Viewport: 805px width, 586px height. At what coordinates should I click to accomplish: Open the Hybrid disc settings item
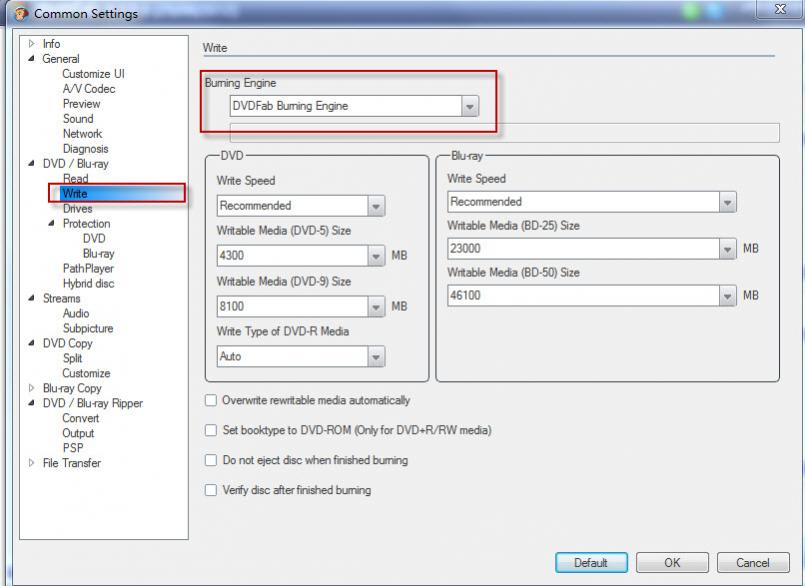88,283
